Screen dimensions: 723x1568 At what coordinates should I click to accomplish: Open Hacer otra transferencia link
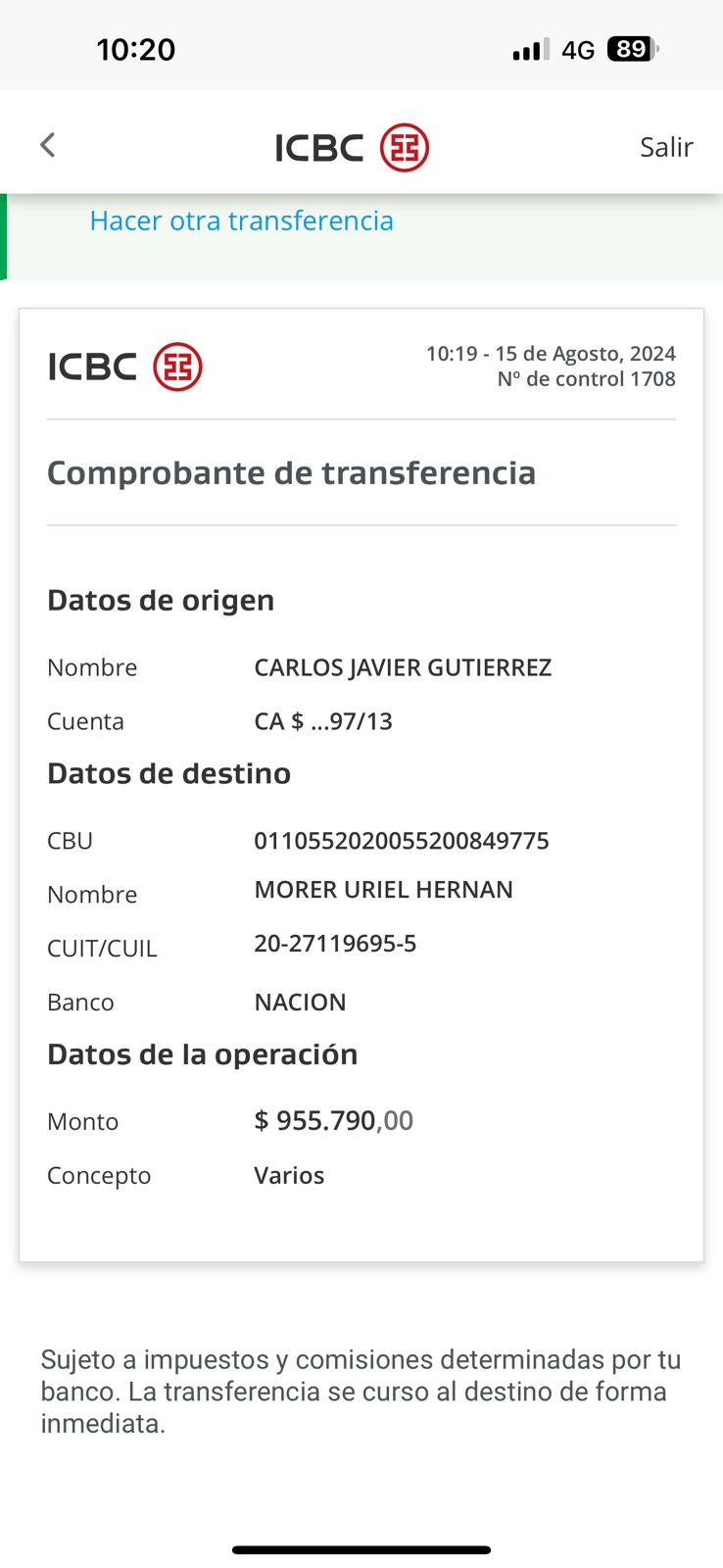(241, 220)
